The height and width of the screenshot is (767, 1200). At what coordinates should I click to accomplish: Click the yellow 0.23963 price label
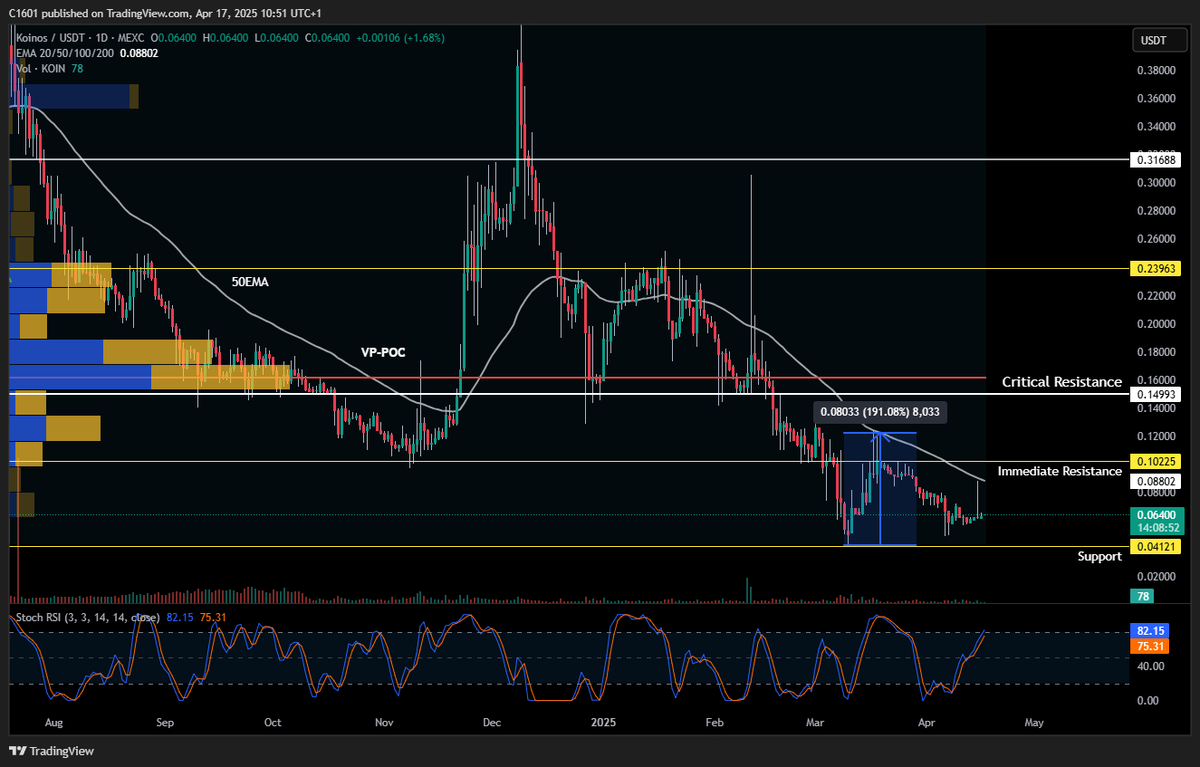(1159, 268)
